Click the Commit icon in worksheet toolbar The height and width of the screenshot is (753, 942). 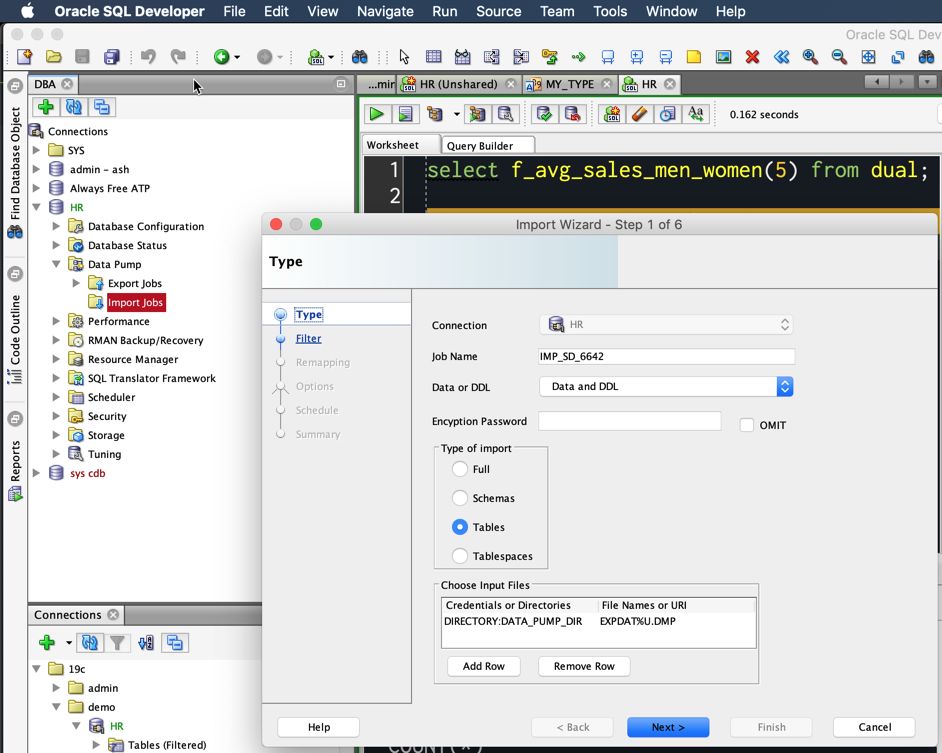[x=544, y=114]
